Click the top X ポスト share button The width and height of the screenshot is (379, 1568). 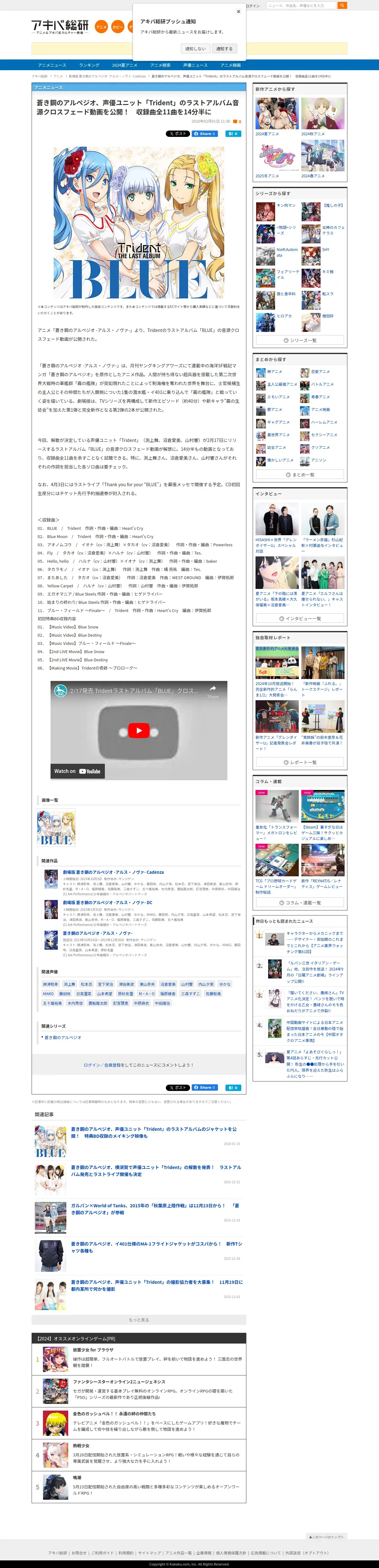tap(177, 133)
